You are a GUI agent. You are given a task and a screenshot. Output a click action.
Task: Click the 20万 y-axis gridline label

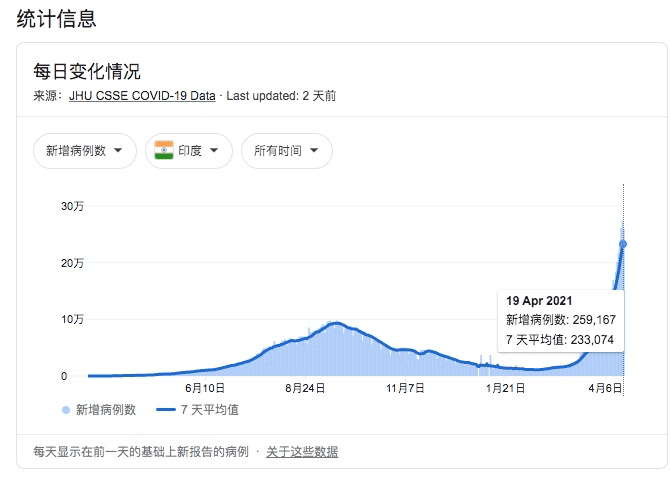tap(71, 263)
